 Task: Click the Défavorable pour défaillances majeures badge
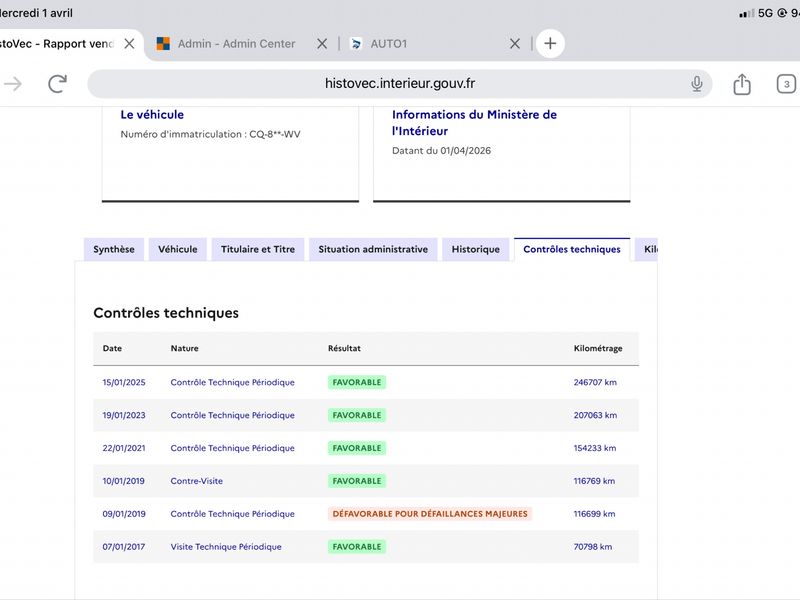point(430,514)
